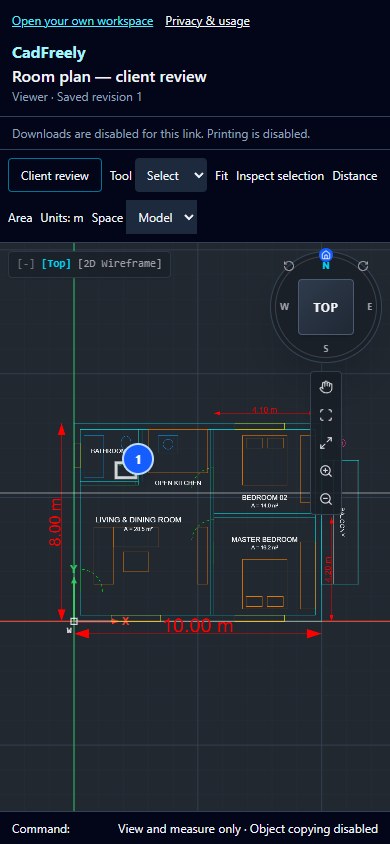Click the 4.10 m dimension text
This screenshot has width=390, height=844.
click(x=264, y=410)
